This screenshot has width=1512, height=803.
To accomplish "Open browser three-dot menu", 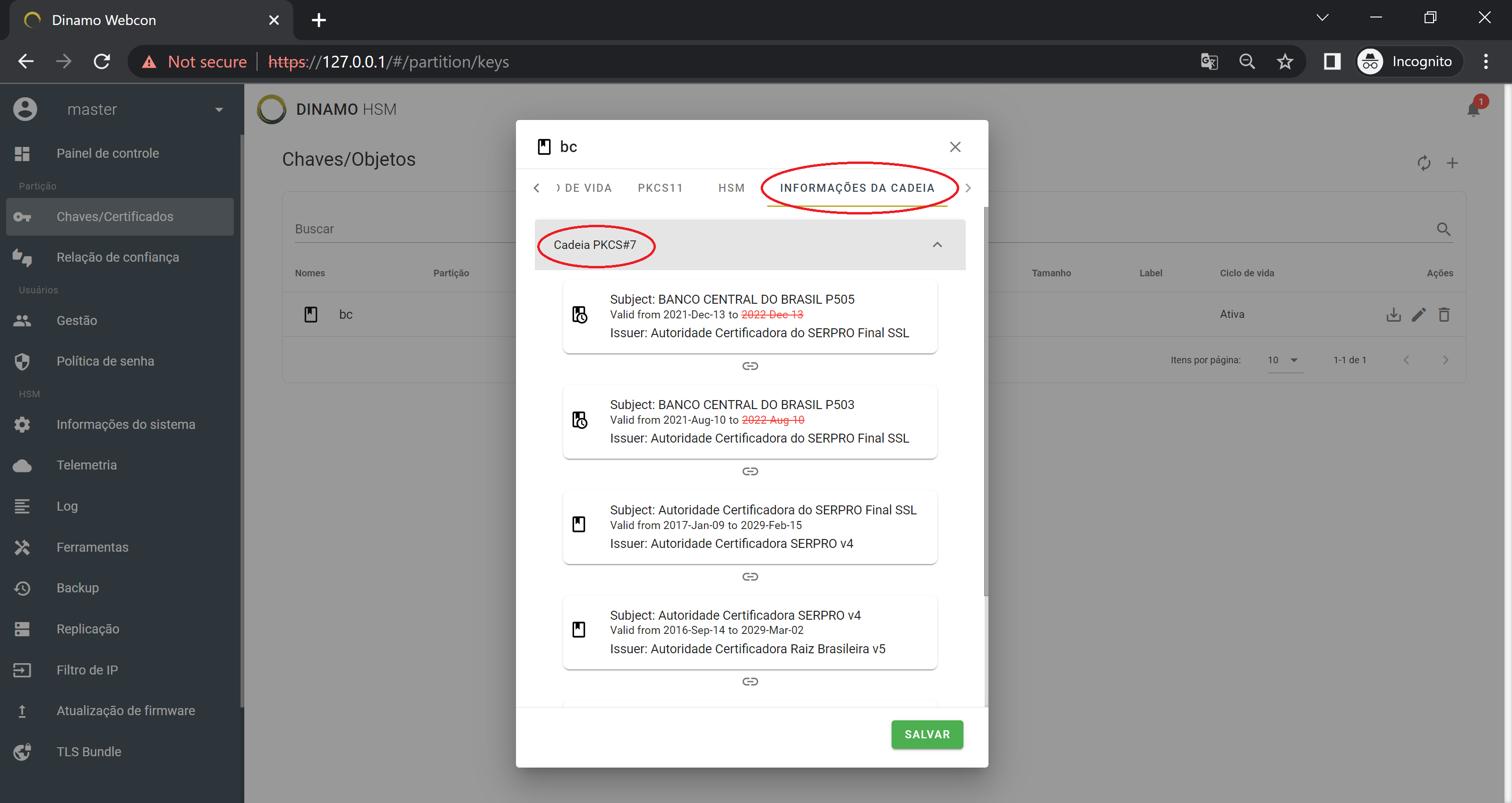I will [x=1486, y=61].
